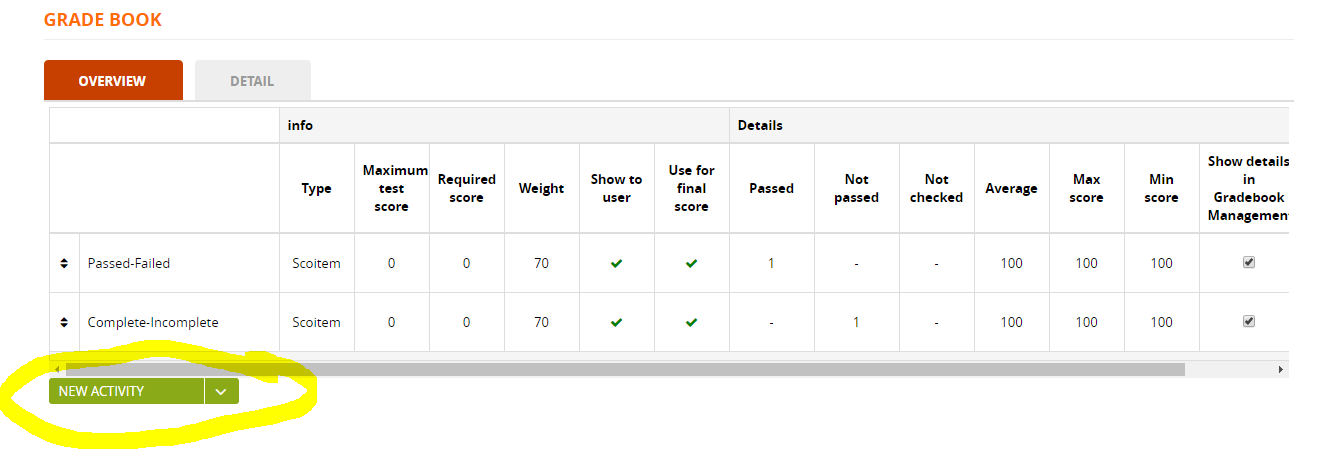The height and width of the screenshot is (465, 1330).
Task: Click the Weight column header
Action: tap(541, 188)
